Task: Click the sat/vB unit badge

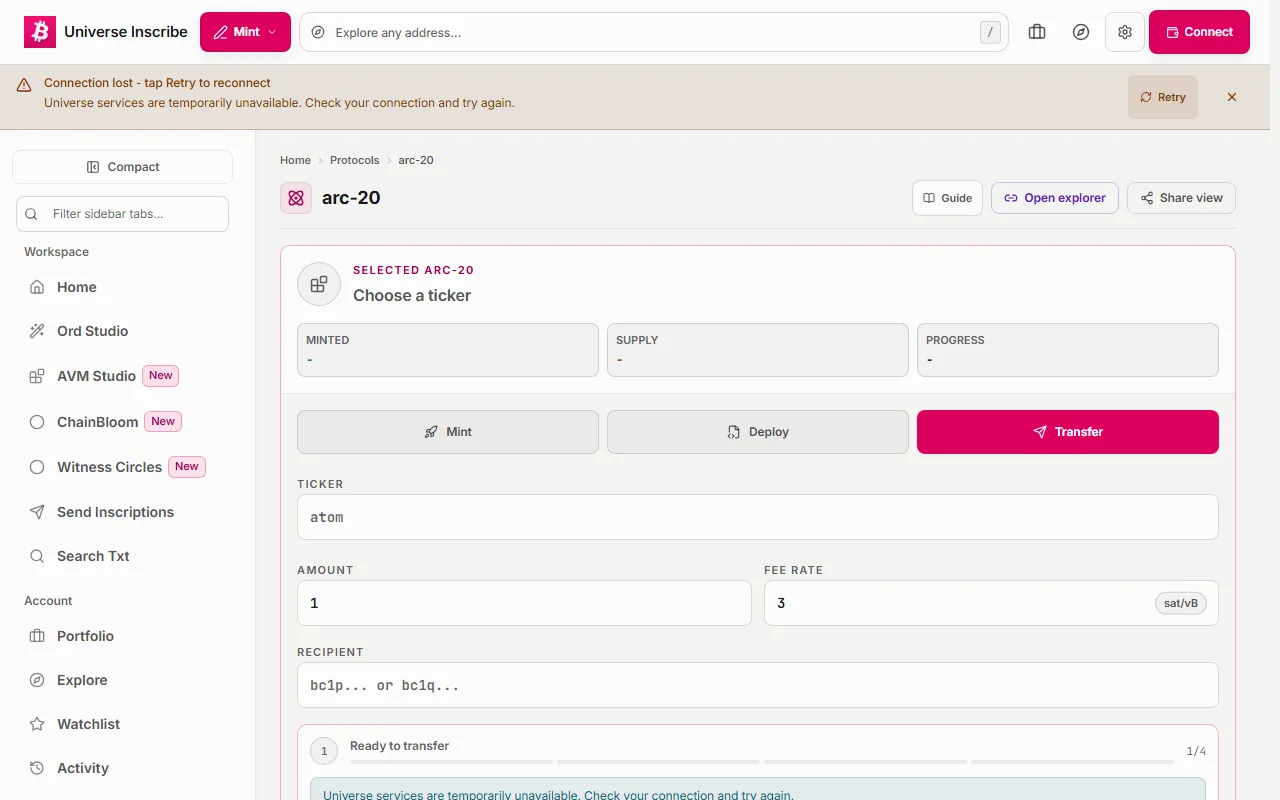Action: coord(1180,603)
